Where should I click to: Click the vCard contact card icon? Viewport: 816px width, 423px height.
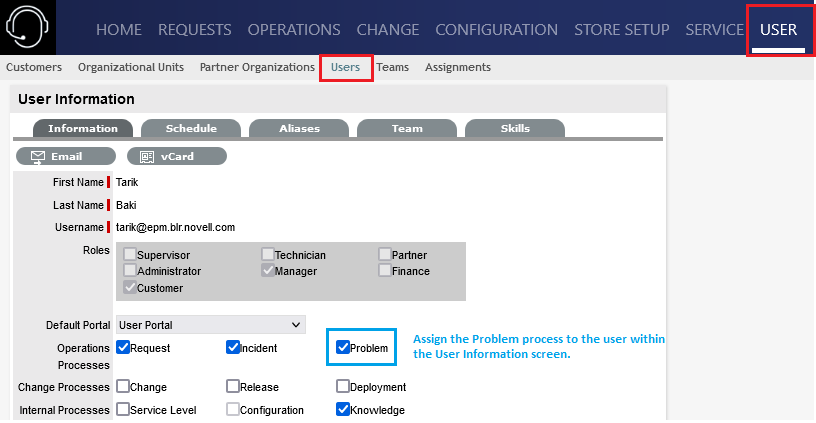147,157
